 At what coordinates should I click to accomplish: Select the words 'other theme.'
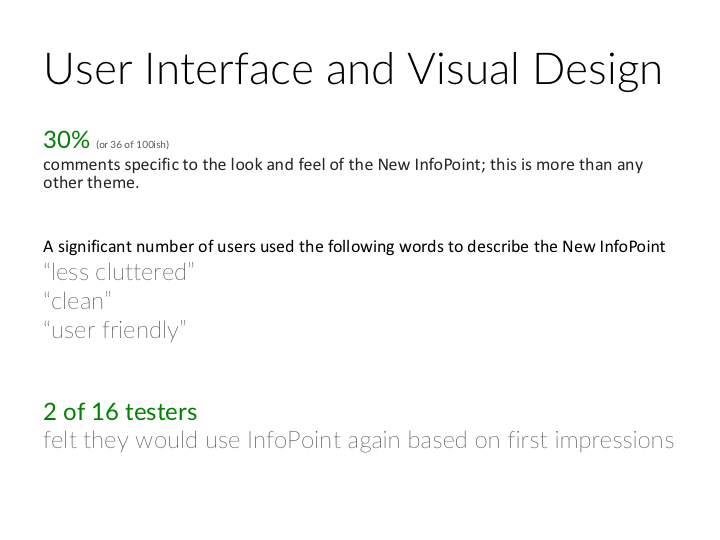tap(91, 182)
